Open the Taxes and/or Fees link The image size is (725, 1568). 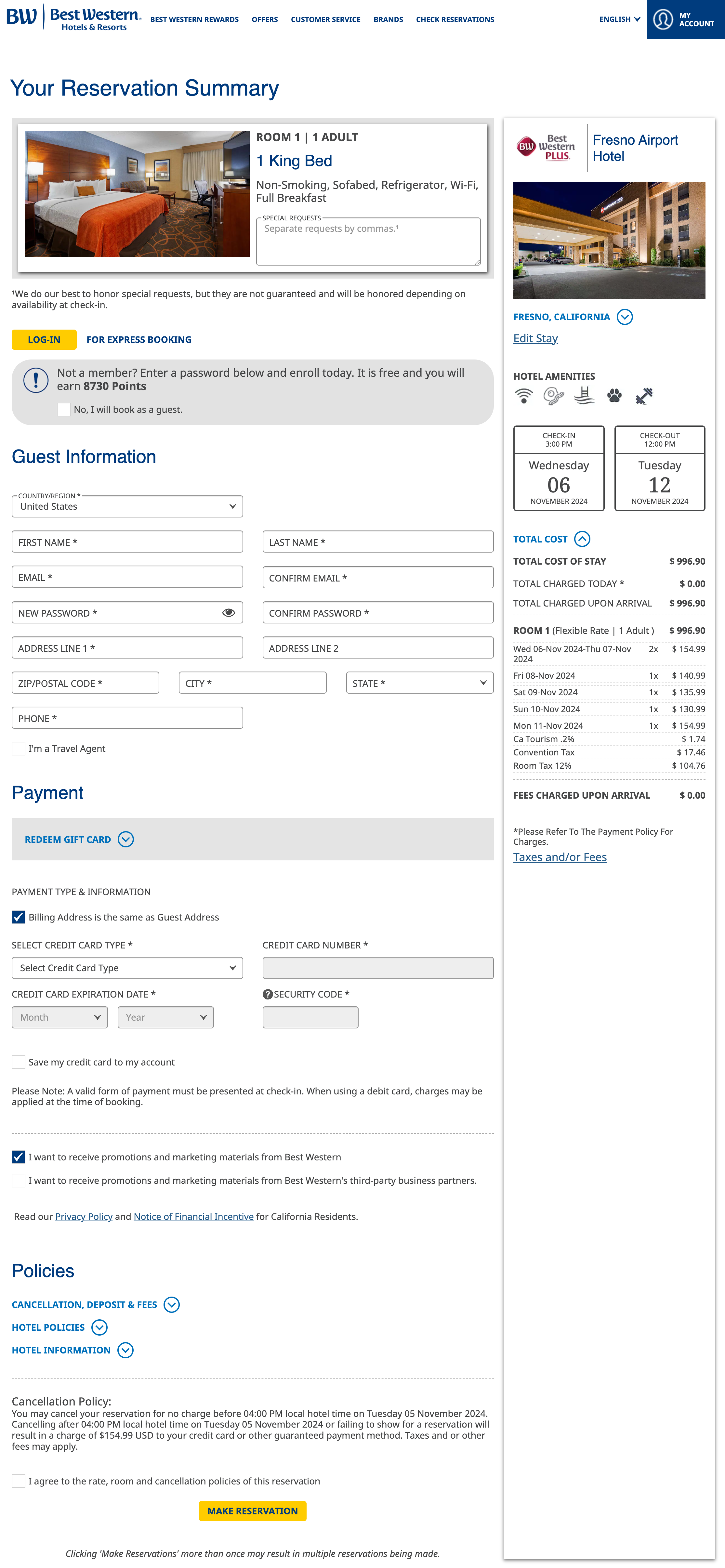(560, 856)
